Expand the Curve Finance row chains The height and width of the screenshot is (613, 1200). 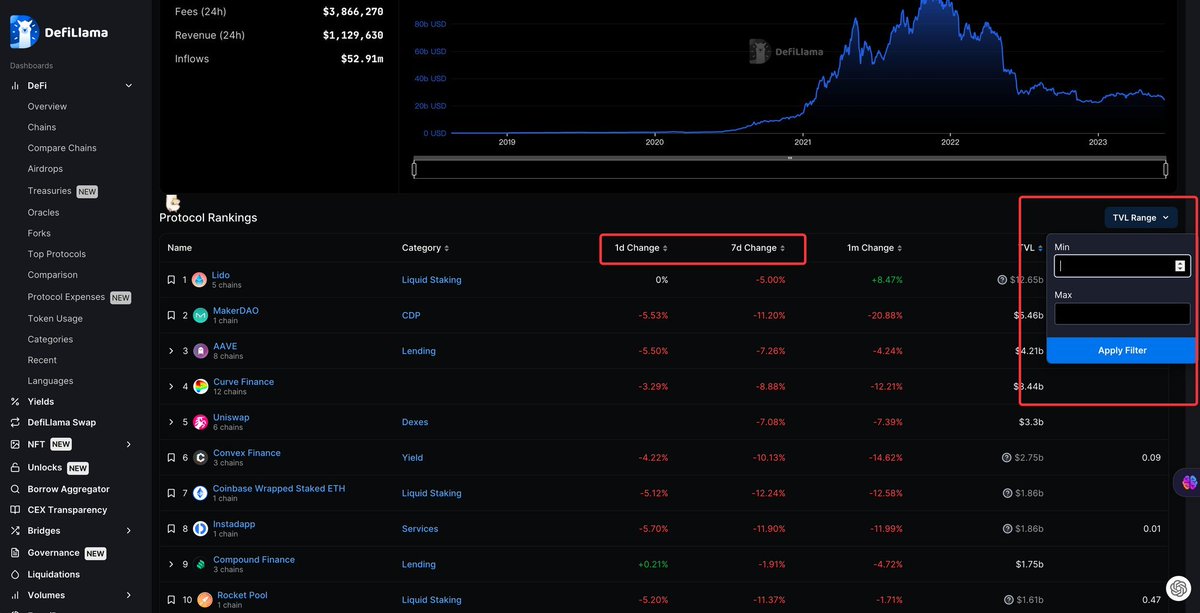[x=171, y=386]
